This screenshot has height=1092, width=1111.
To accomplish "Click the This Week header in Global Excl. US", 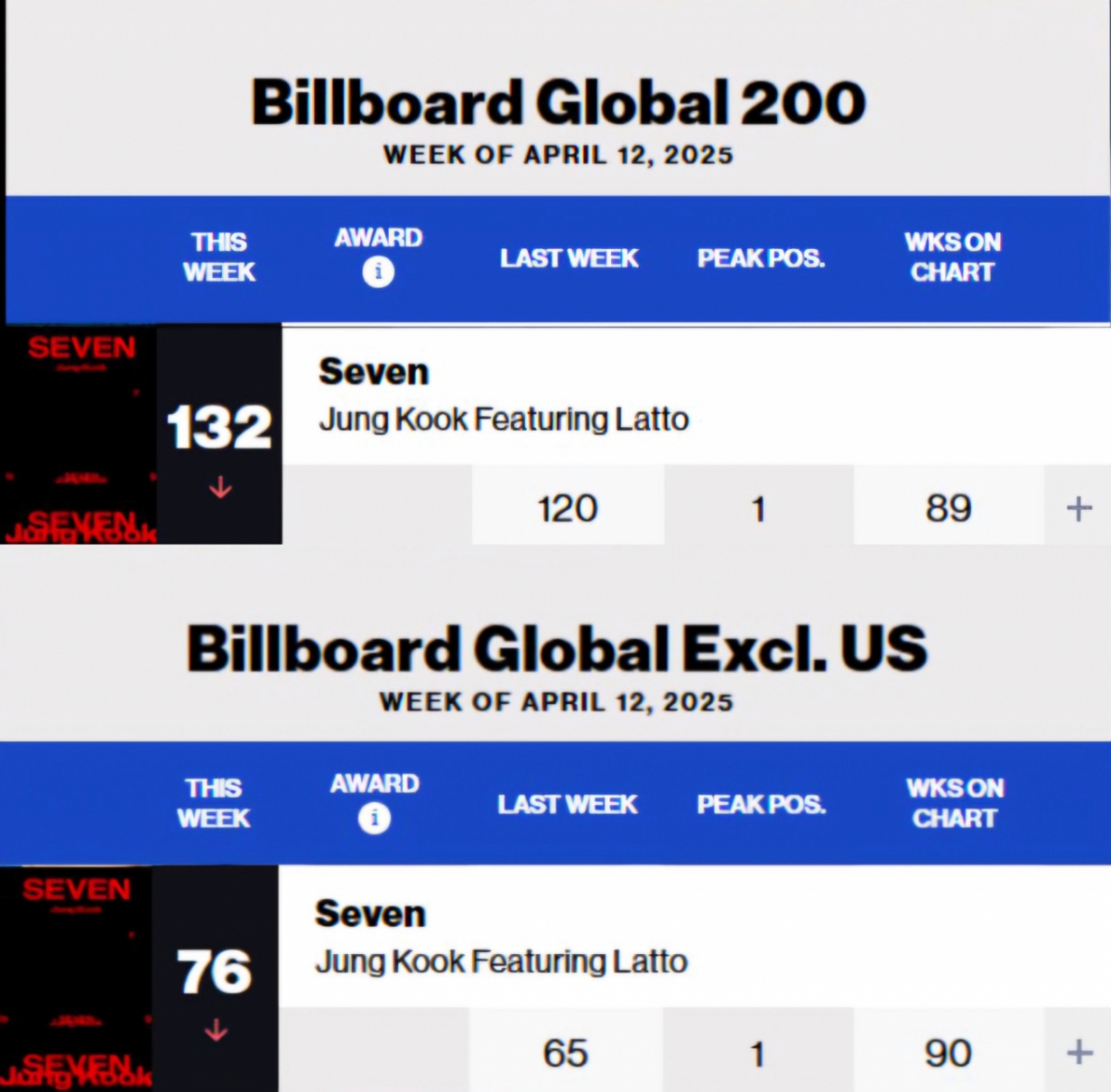I will click(214, 802).
